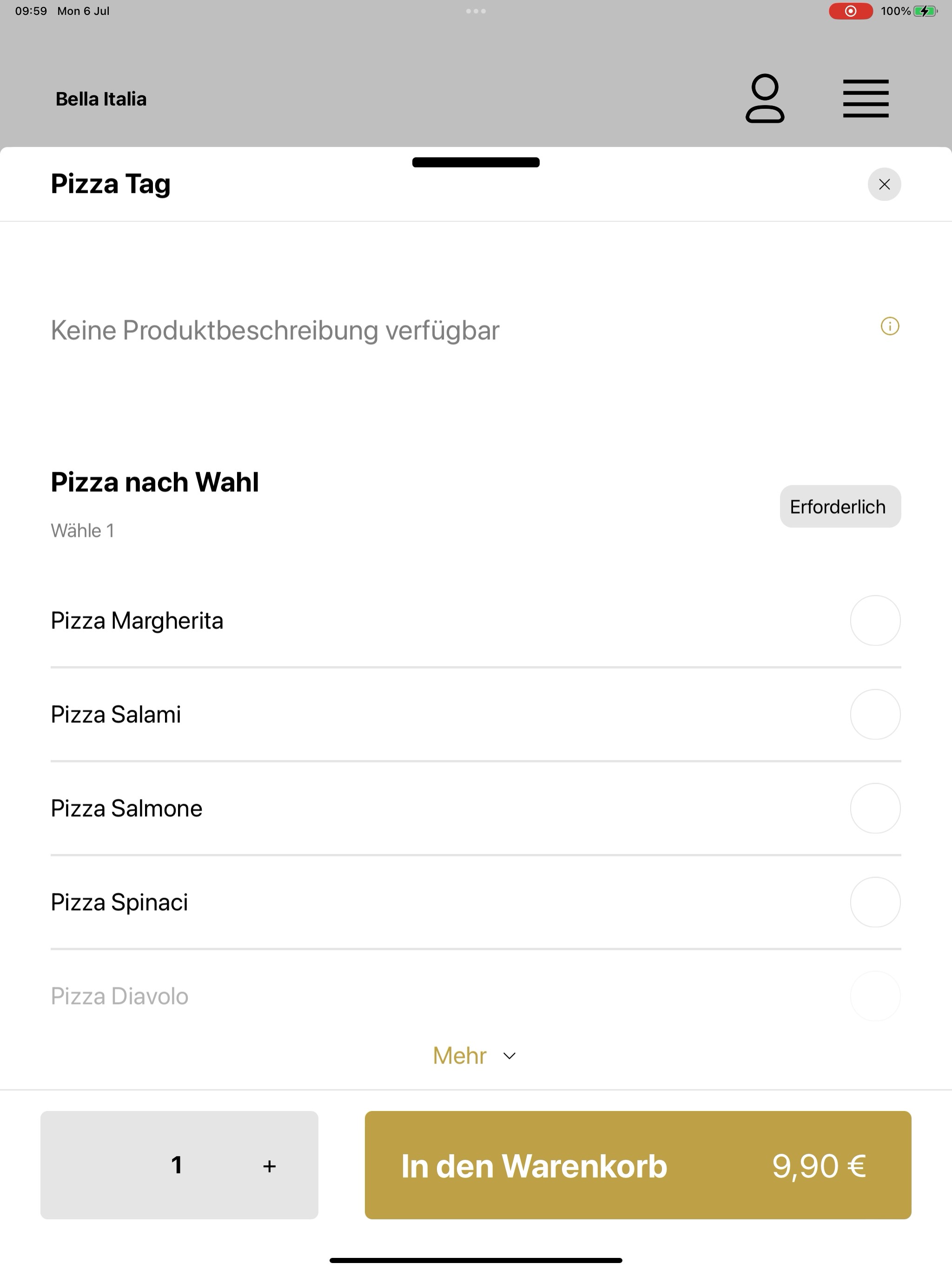Tap the Erforderlich badge
Screen dimensions: 952x1270
coord(840,506)
